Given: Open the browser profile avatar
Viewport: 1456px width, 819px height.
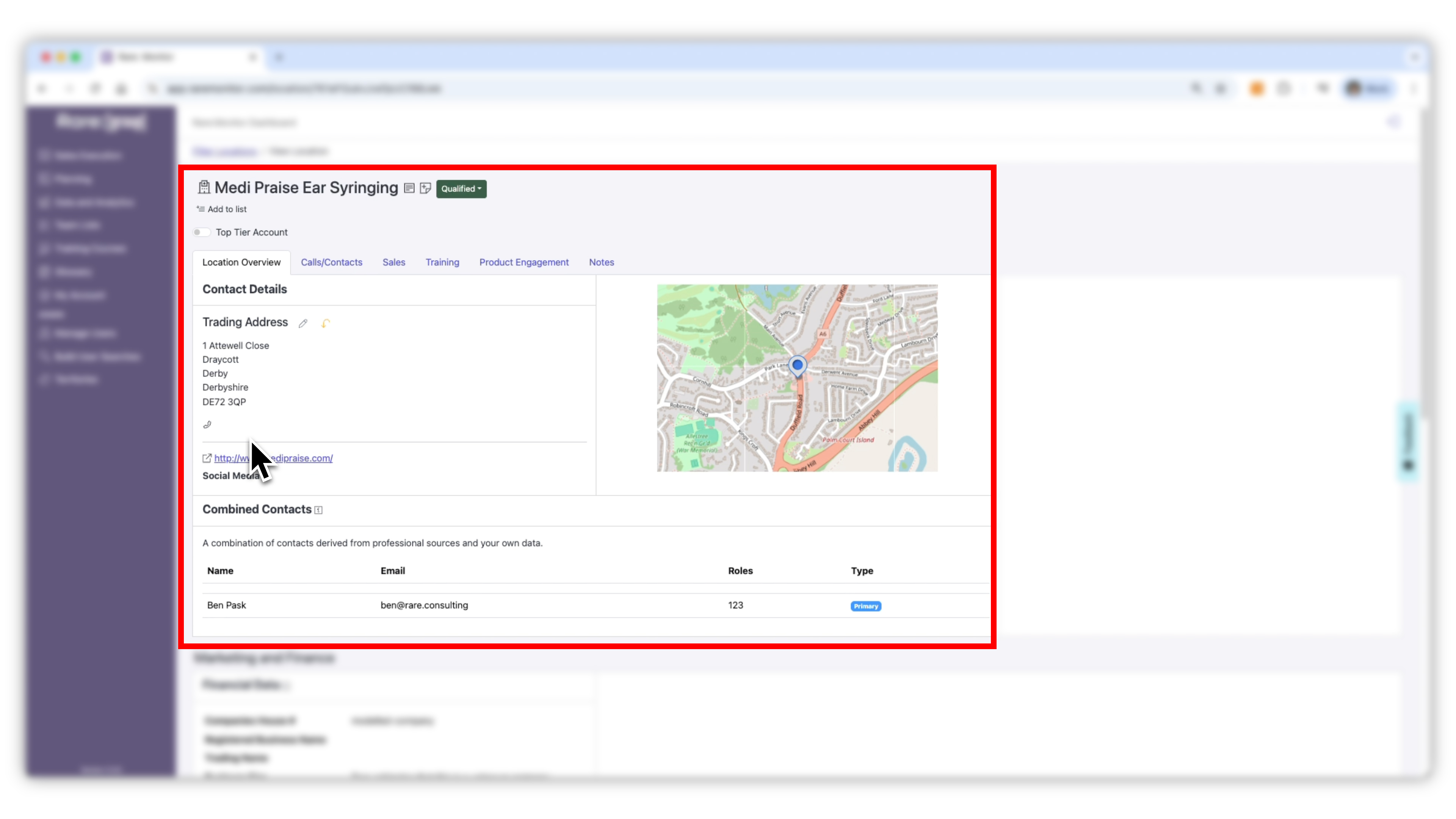Looking at the screenshot, I should point(1353,89).
